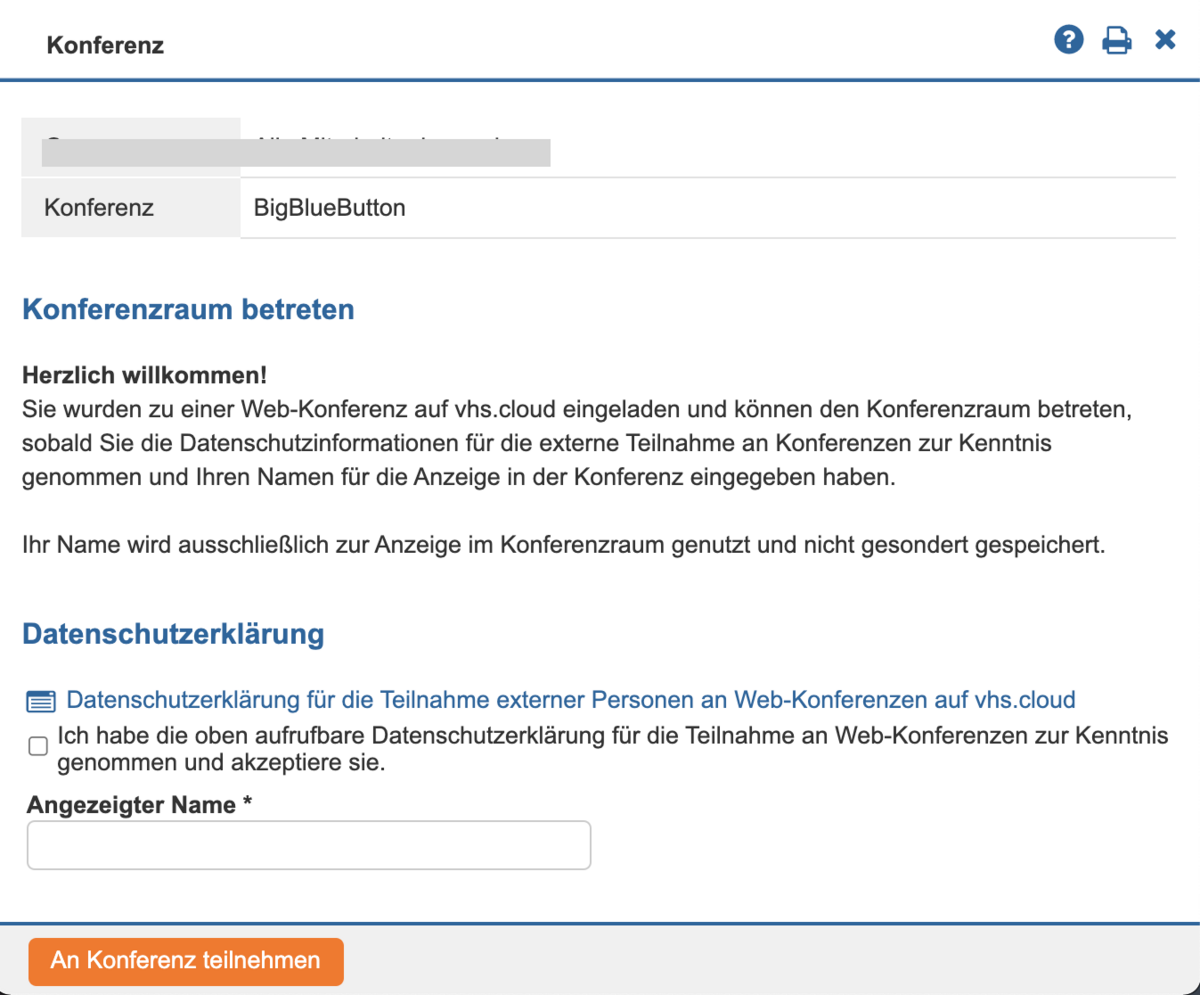Click the bold Herzlich willkommen! text
The width and height of the screenshot is (1200, 995).
pyautogui.click(x=144, y=377)
